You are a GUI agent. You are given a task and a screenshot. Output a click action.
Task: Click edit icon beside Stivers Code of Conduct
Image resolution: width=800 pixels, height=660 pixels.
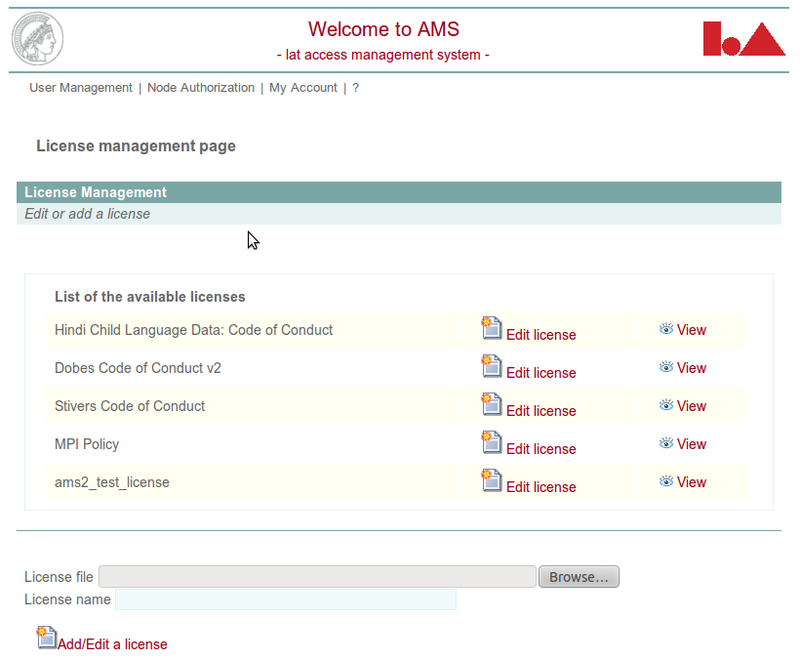pyautogui.click(x=491, y=404)
